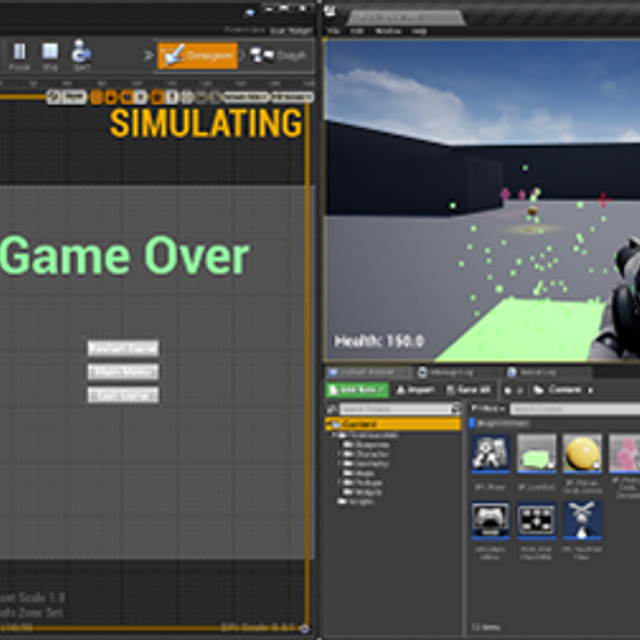Image resolution: width=640 pixels, height=640 pixels.
Task: Switch to Designer mode
Action: (197, 55)
